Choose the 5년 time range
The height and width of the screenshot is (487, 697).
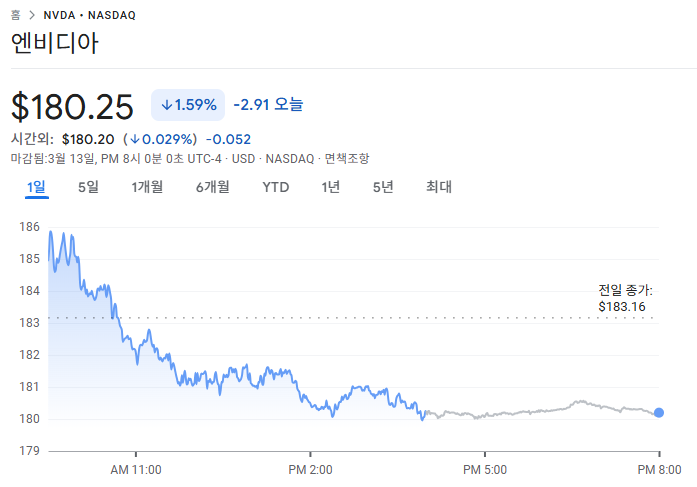click(x=383, y=186)
